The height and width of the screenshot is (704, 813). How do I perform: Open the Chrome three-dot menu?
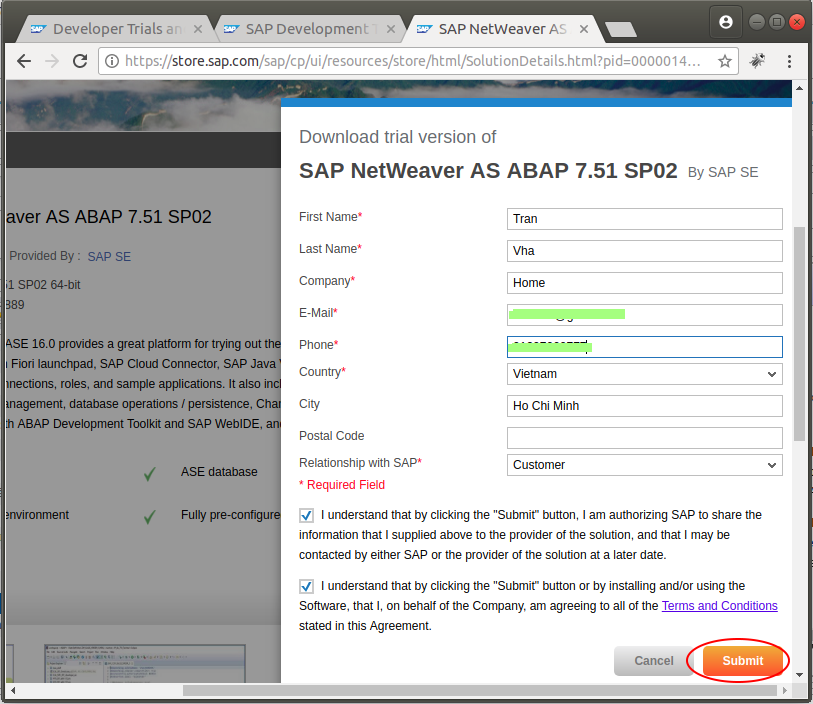point(789,61)
